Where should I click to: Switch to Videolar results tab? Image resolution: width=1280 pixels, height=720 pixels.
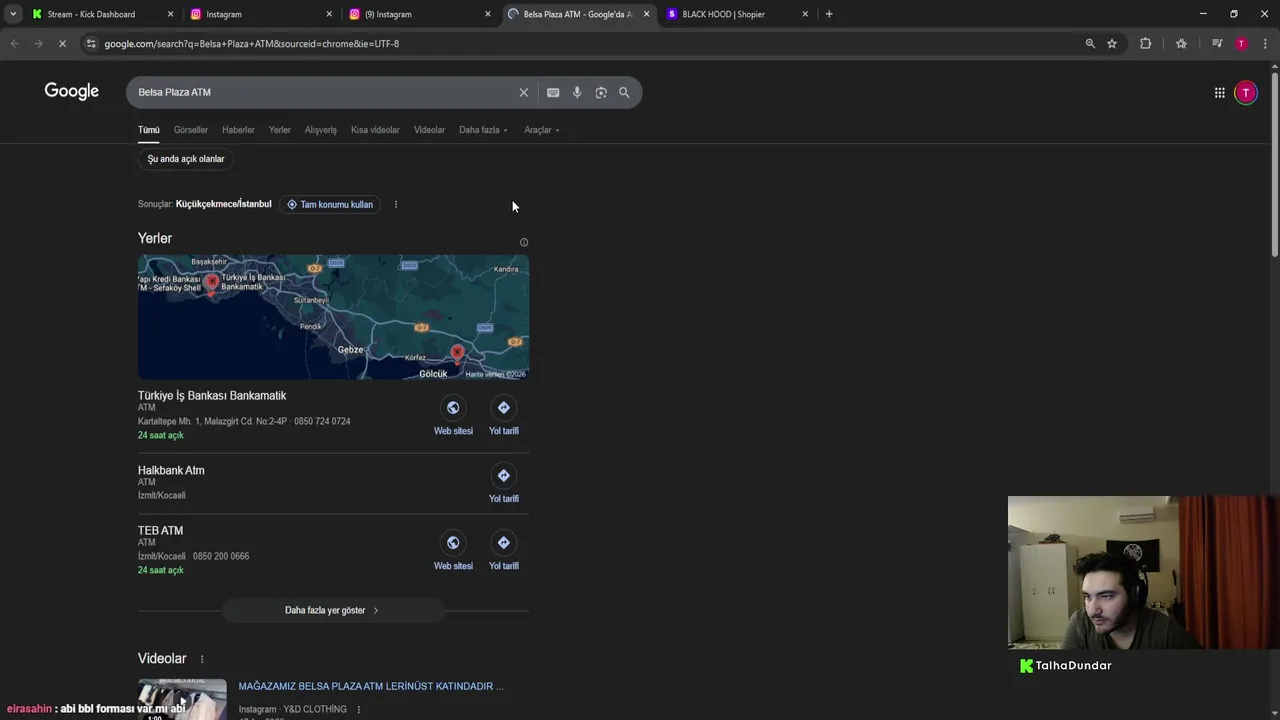click(429, 130)
